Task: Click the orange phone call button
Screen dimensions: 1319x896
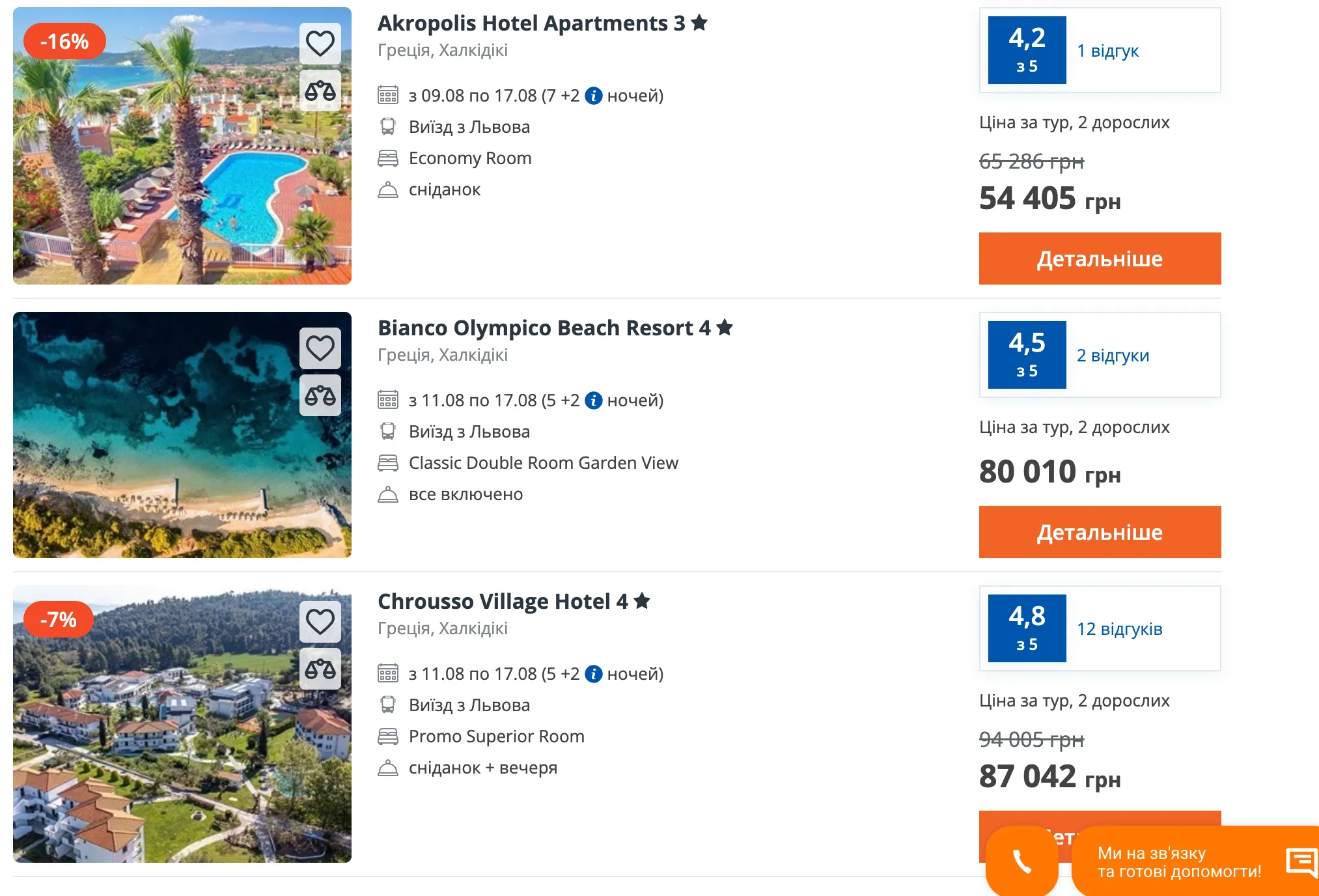Action: [x=1021, y=861]
